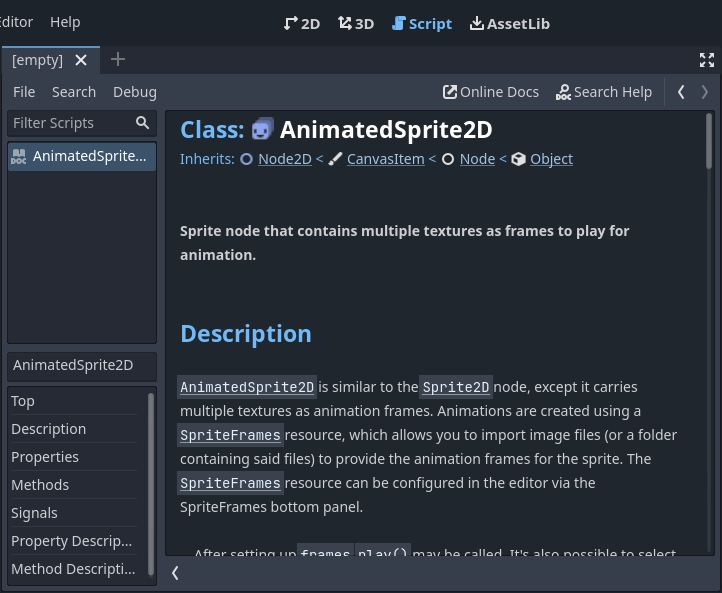Image resolution: width=722 pixels, height=593 pixels.
Task: Switch to the 3D workspace
Action: 356,23
